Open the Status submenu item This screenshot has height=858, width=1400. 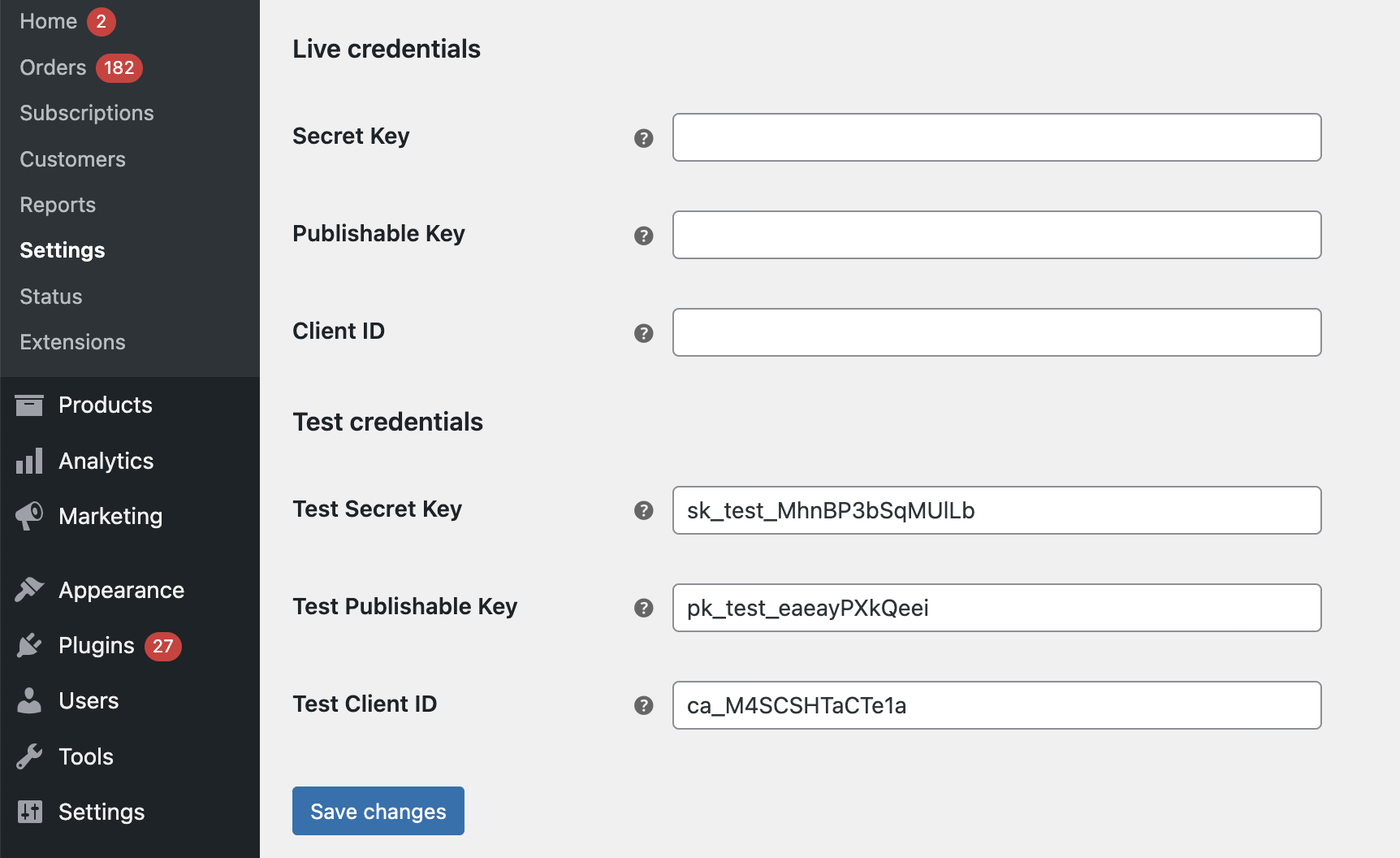click(51, 297)
